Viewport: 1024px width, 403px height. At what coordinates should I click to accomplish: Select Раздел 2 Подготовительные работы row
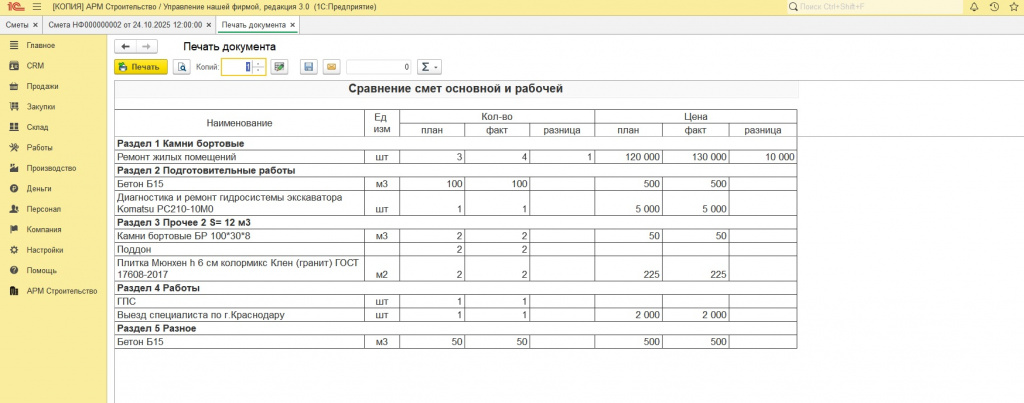pos(456,170)
